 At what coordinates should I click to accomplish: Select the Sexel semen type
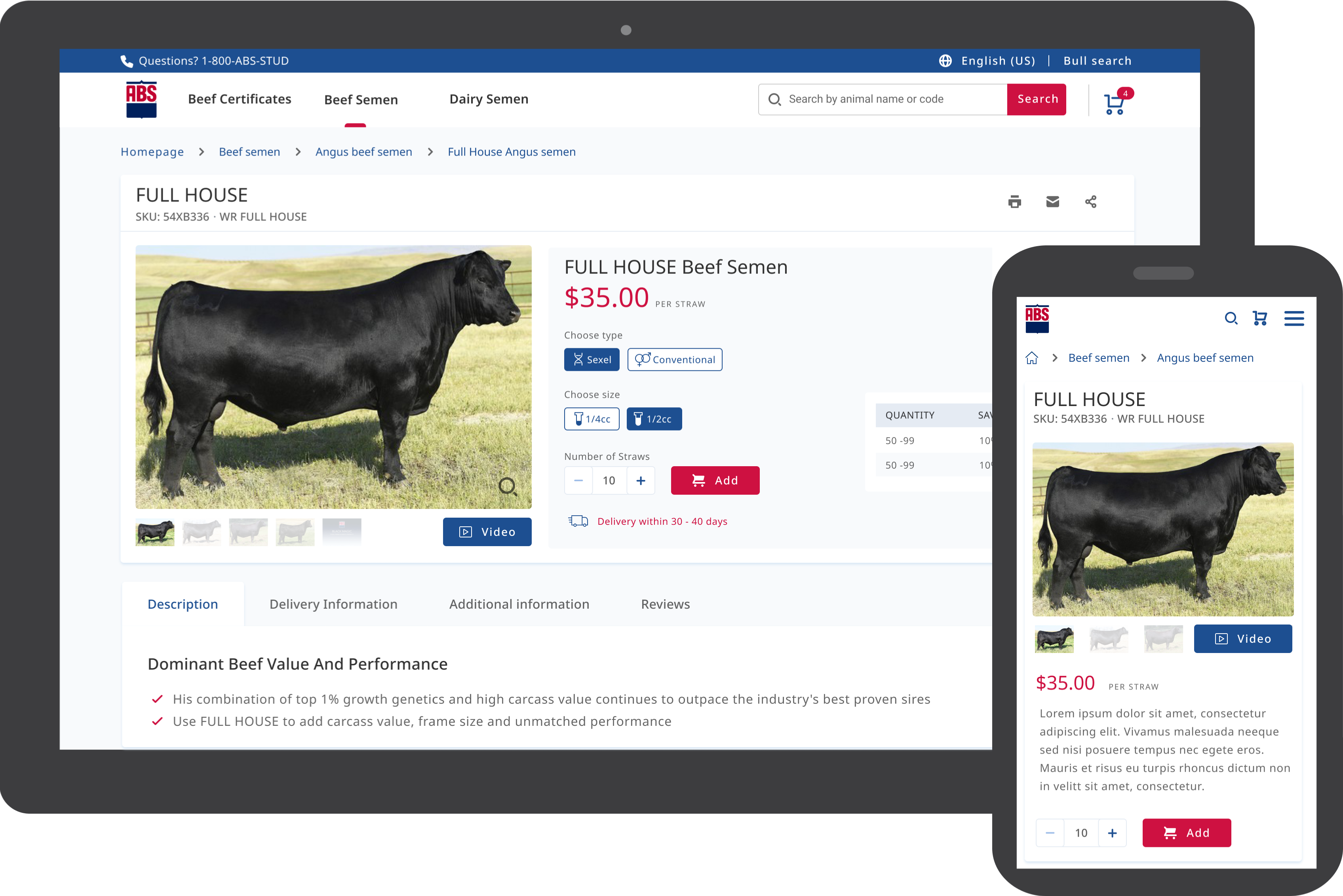coord(592,359)
